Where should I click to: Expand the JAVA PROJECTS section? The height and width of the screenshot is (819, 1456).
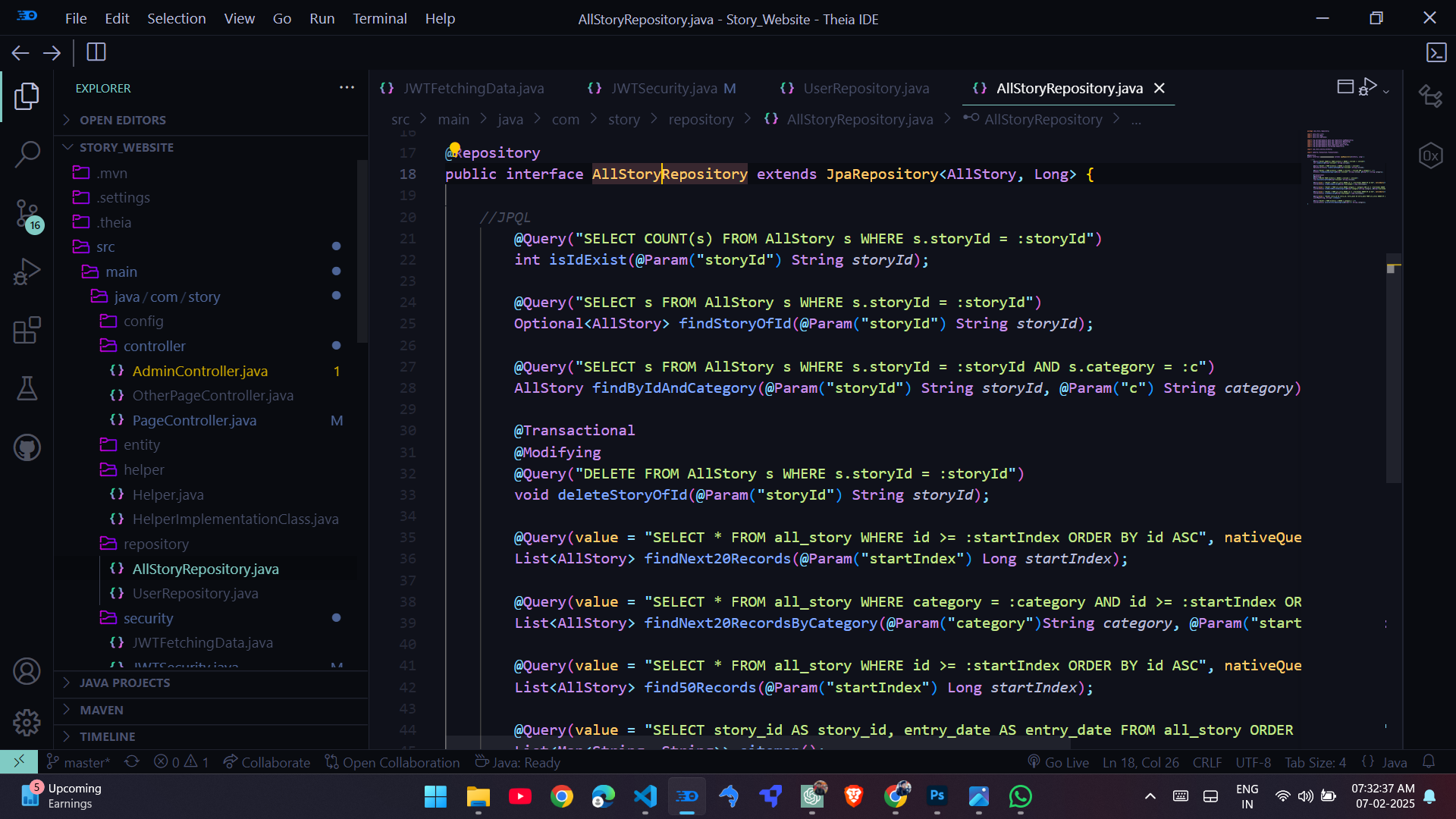coord(125,682)
